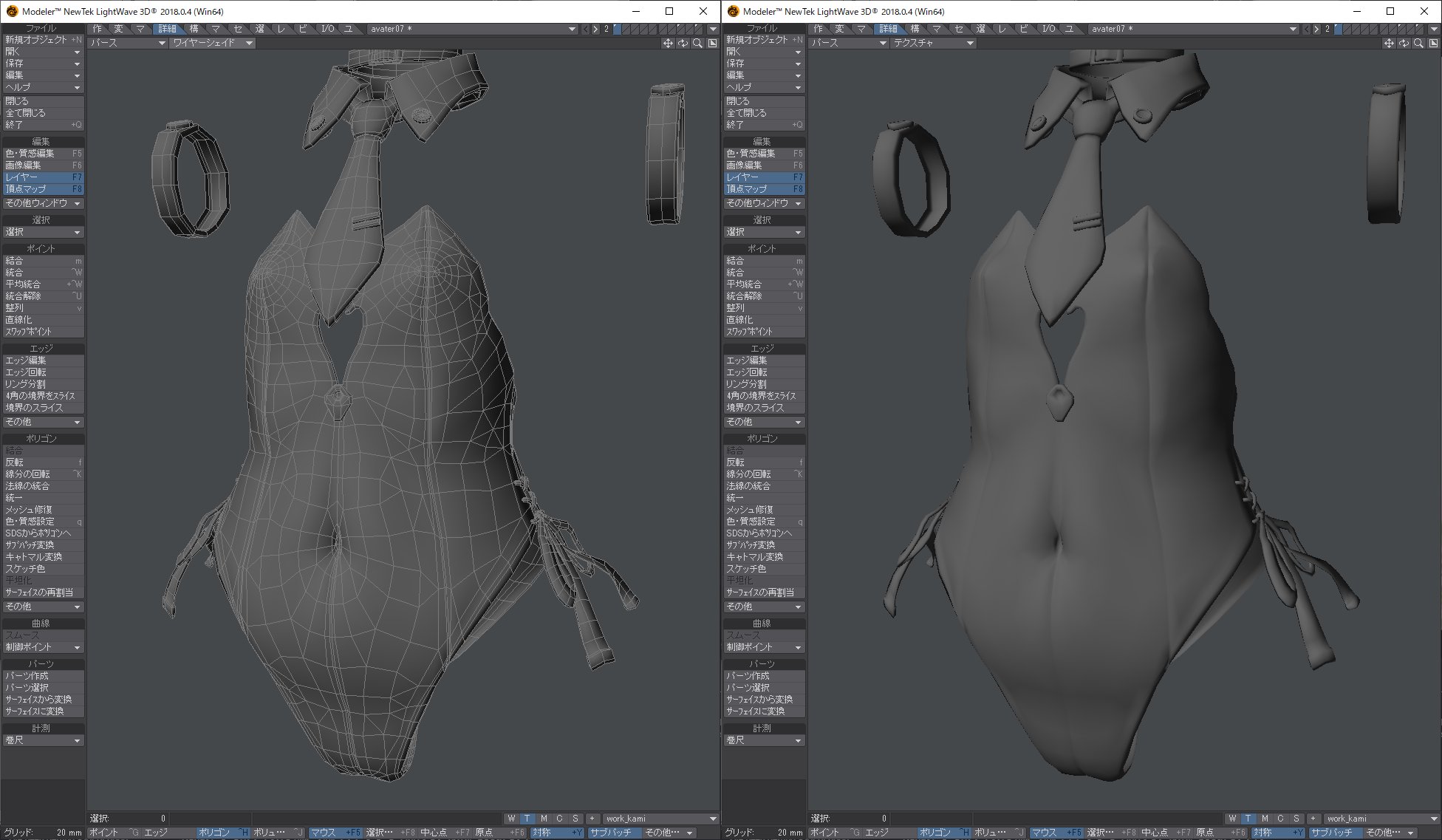The height and width of the screenshot is (840, 1442).
Task: Click the zoom magnifier icon in right viewport
Action: tap(1418, 44)
